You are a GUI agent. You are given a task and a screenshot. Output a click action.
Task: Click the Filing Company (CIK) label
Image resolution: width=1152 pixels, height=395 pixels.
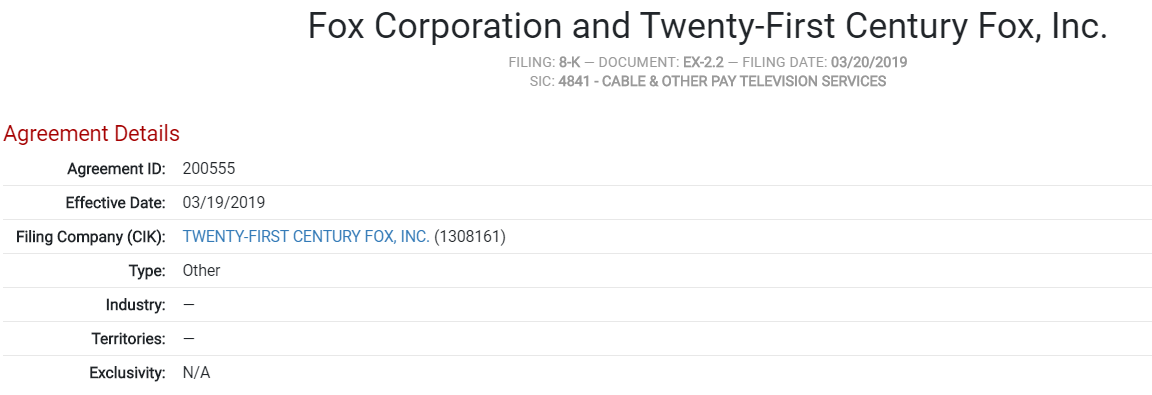pyautogui.click(x=91, y=236)
